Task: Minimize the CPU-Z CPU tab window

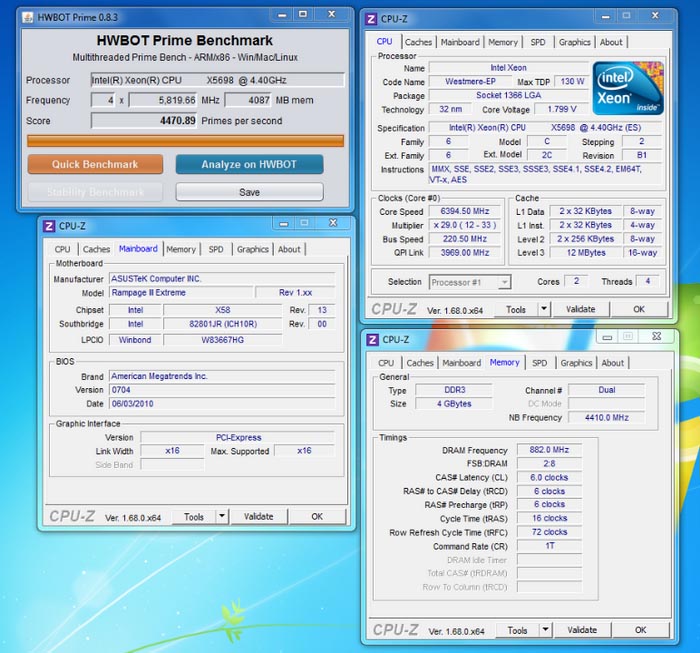Action: tap(605, 16)
